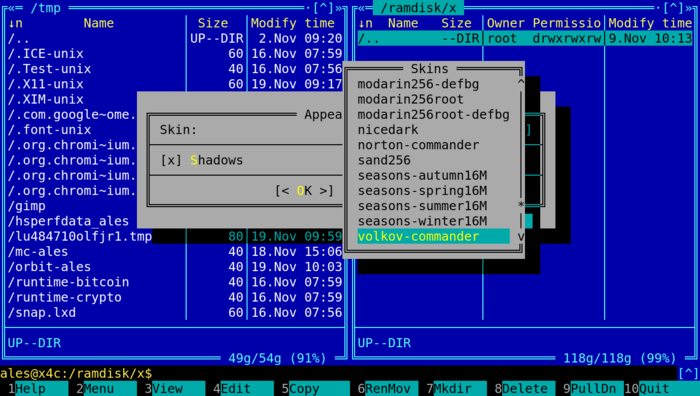
Task: Open the left panel [^] history list
Action: click(x=324, y=8)
